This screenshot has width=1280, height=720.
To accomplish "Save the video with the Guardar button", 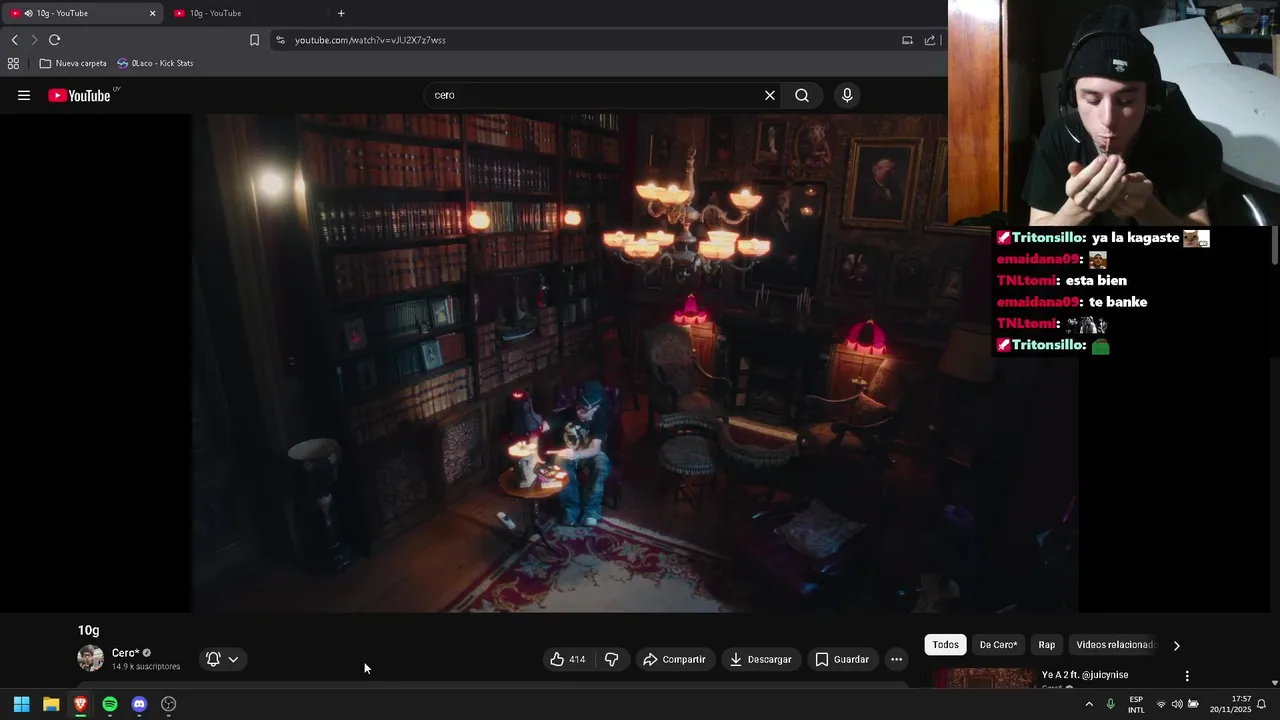I will tap(842, 659).
